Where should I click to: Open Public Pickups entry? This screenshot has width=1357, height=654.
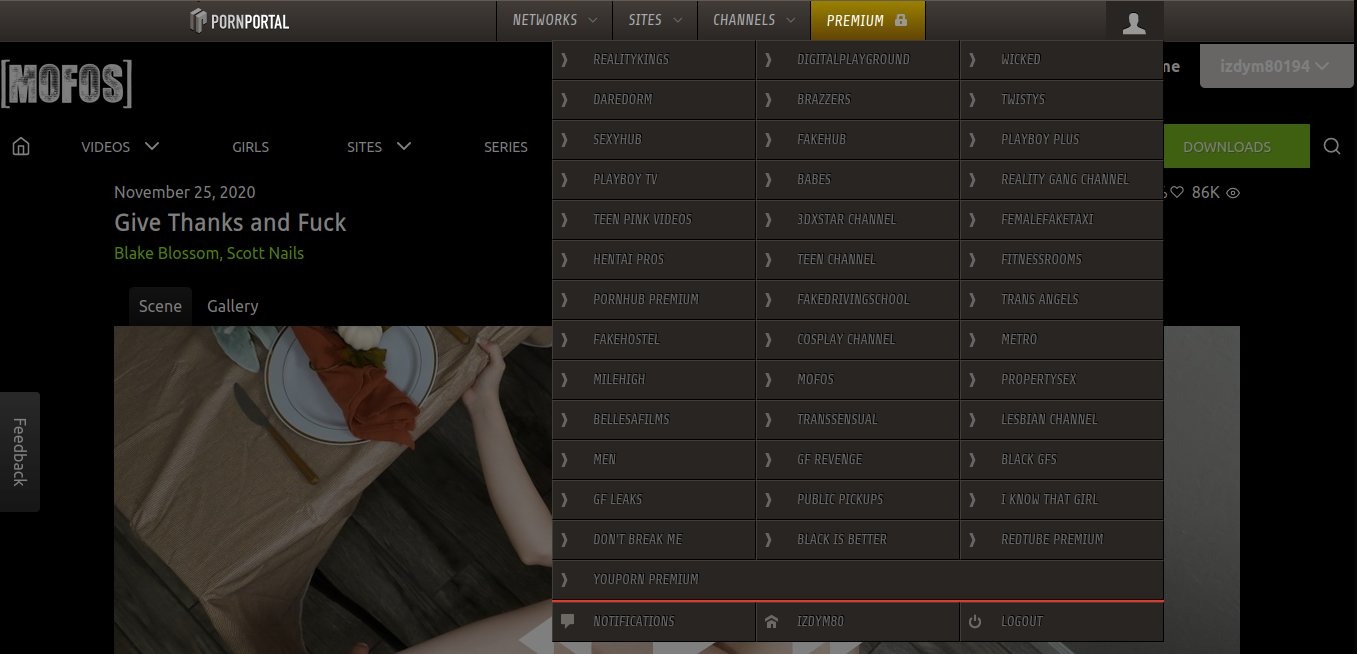(x=858, y=499)
